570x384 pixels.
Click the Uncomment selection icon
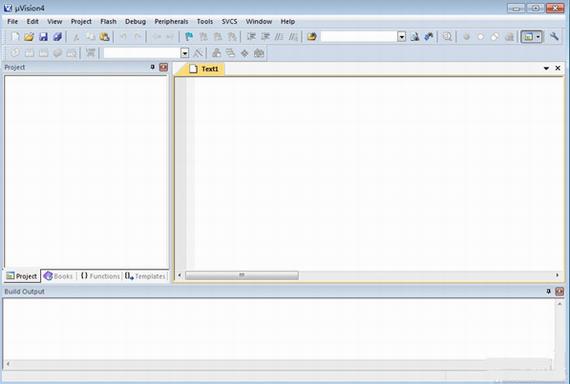point(293,37)
